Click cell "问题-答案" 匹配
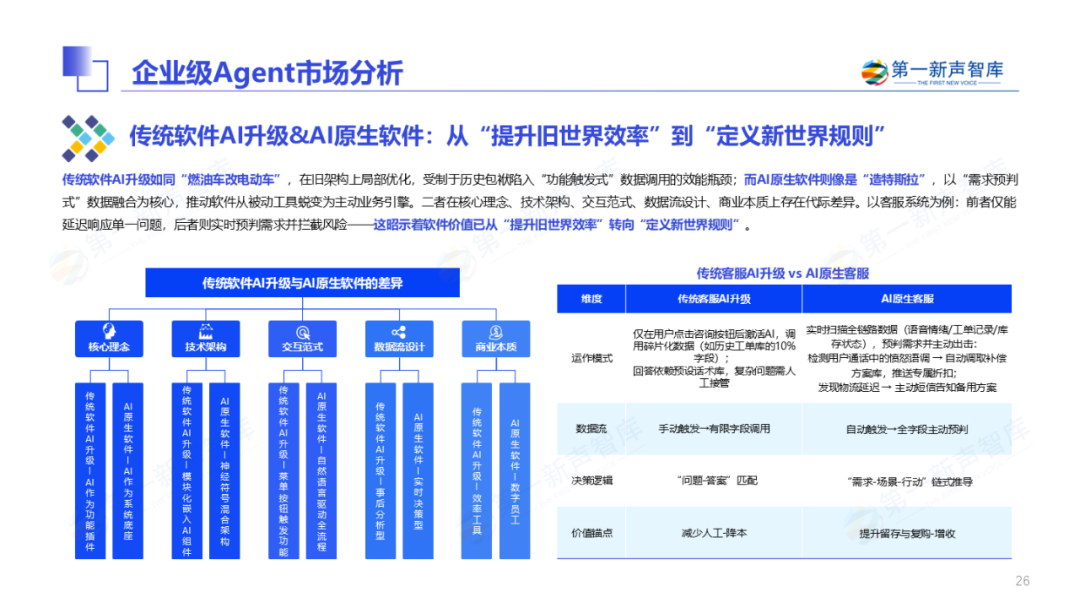 [x=716, y=481]
